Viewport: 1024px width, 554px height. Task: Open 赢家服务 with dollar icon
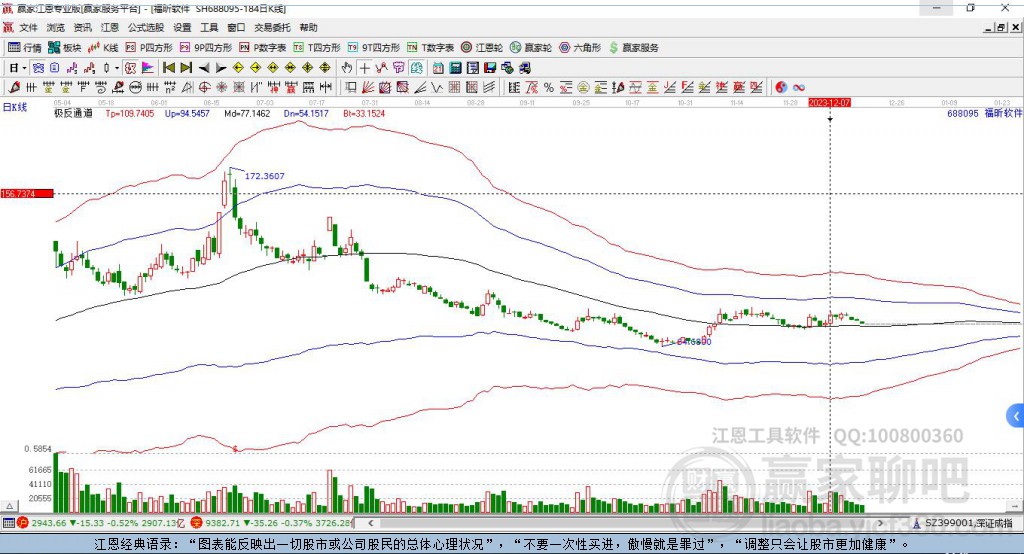[633, 48]
